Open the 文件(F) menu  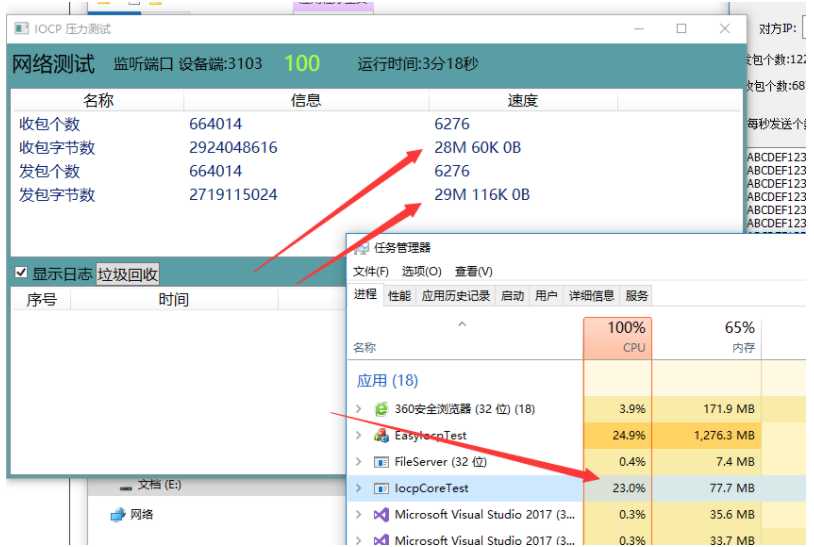click(x=371, y=271)
